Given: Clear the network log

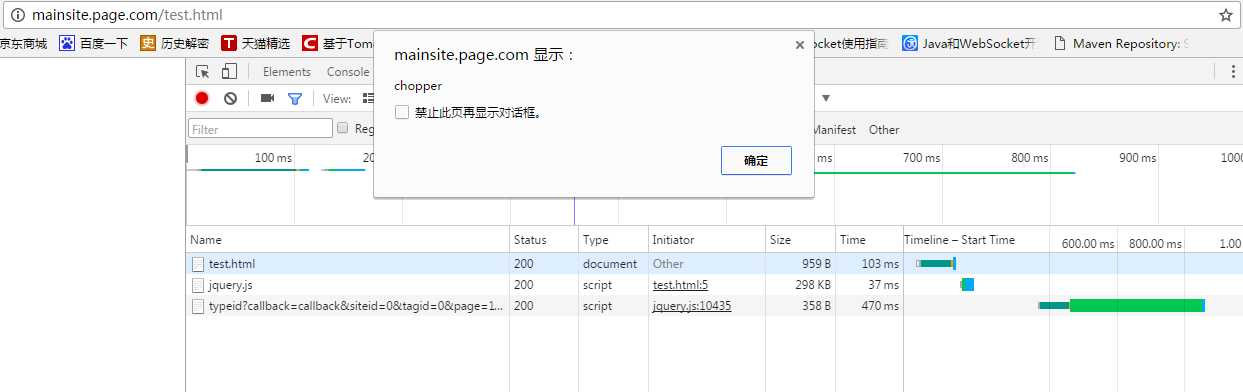Looking at the screenshot, I should (x=230, y=98).
